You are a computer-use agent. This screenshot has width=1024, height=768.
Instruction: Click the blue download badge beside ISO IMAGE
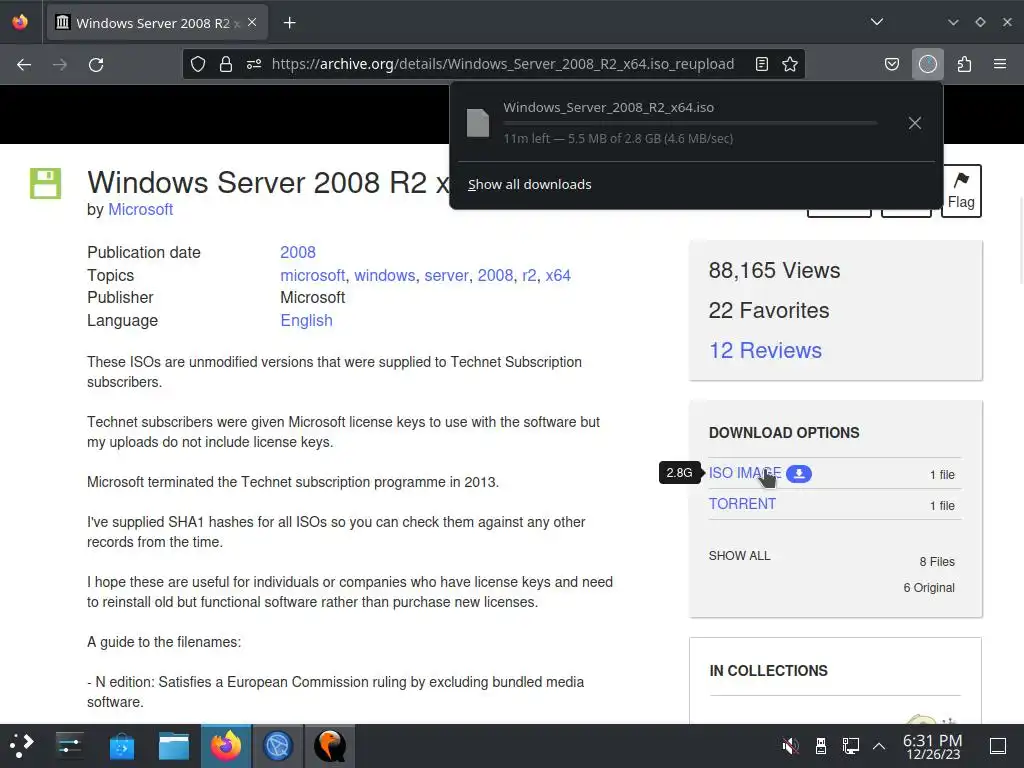coord(799,473)
